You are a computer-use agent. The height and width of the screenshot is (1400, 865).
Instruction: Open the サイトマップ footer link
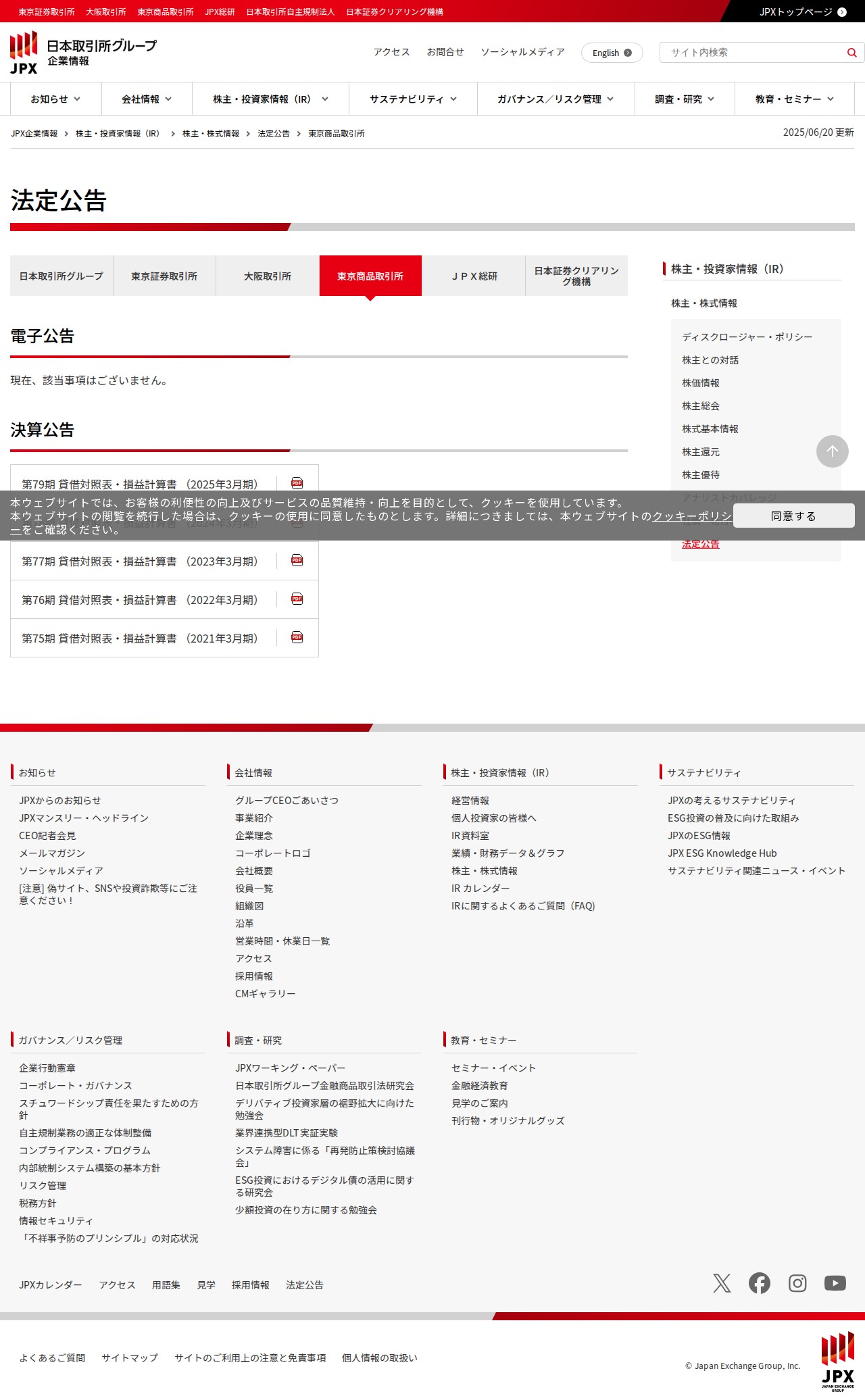click(130, 1358)
